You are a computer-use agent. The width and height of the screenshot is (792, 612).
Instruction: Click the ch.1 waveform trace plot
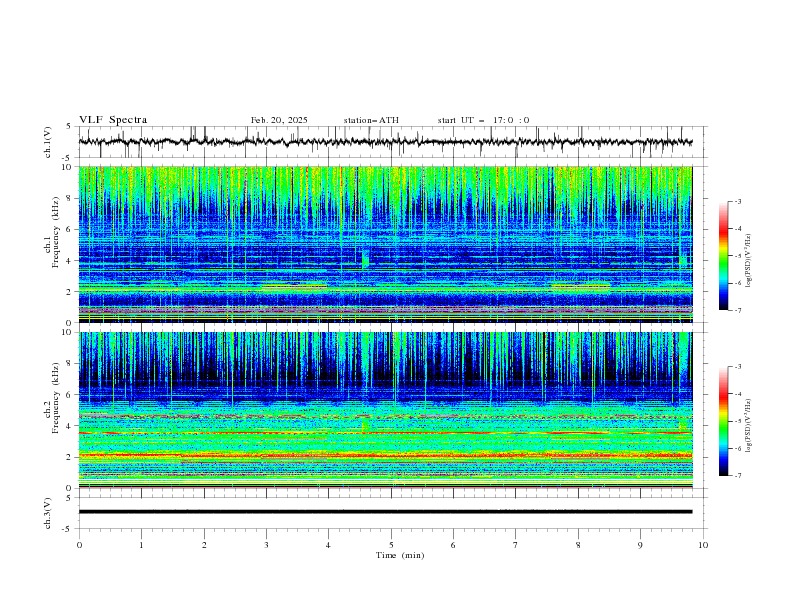pos(385,142)
